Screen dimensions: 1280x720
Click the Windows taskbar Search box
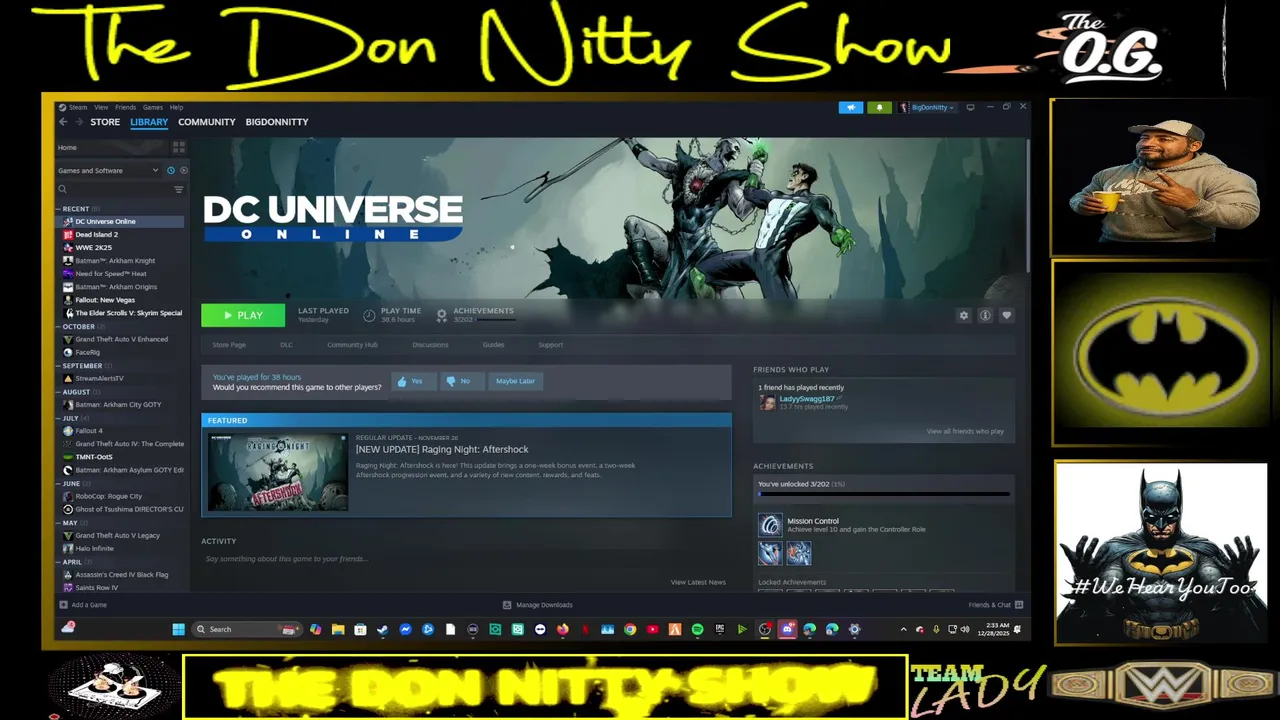tap(247, 629)
